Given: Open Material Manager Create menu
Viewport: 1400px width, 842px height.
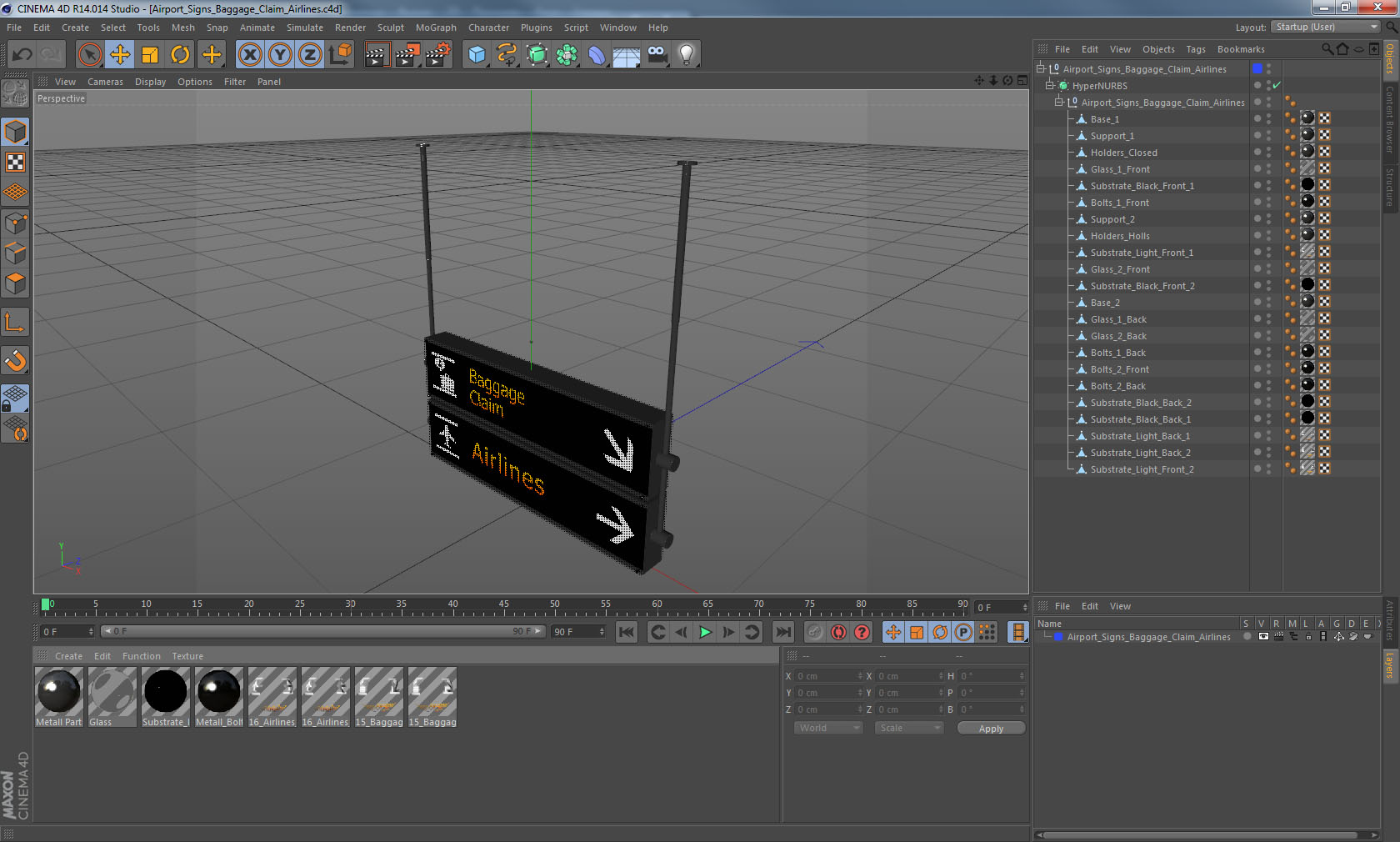Looking at the screenshot, I should [x=68, y=656].
